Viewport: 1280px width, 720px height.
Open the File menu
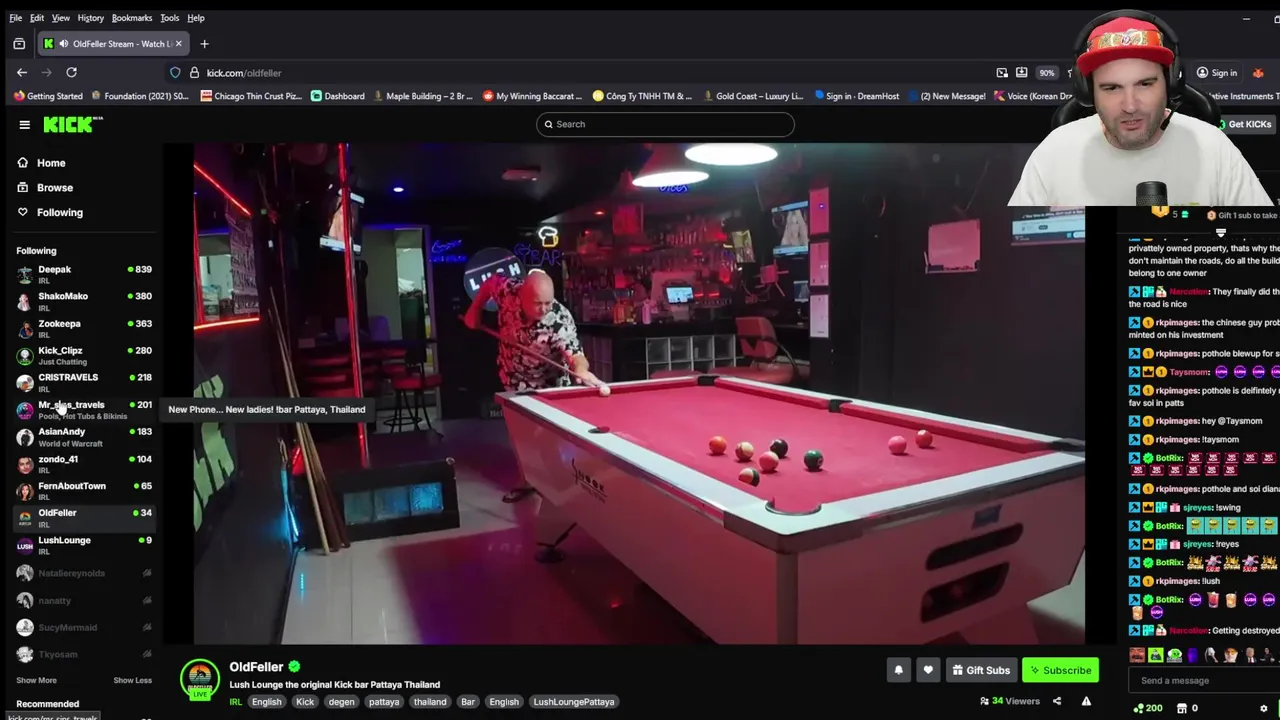pyautogui.click(x=16, y=18)
